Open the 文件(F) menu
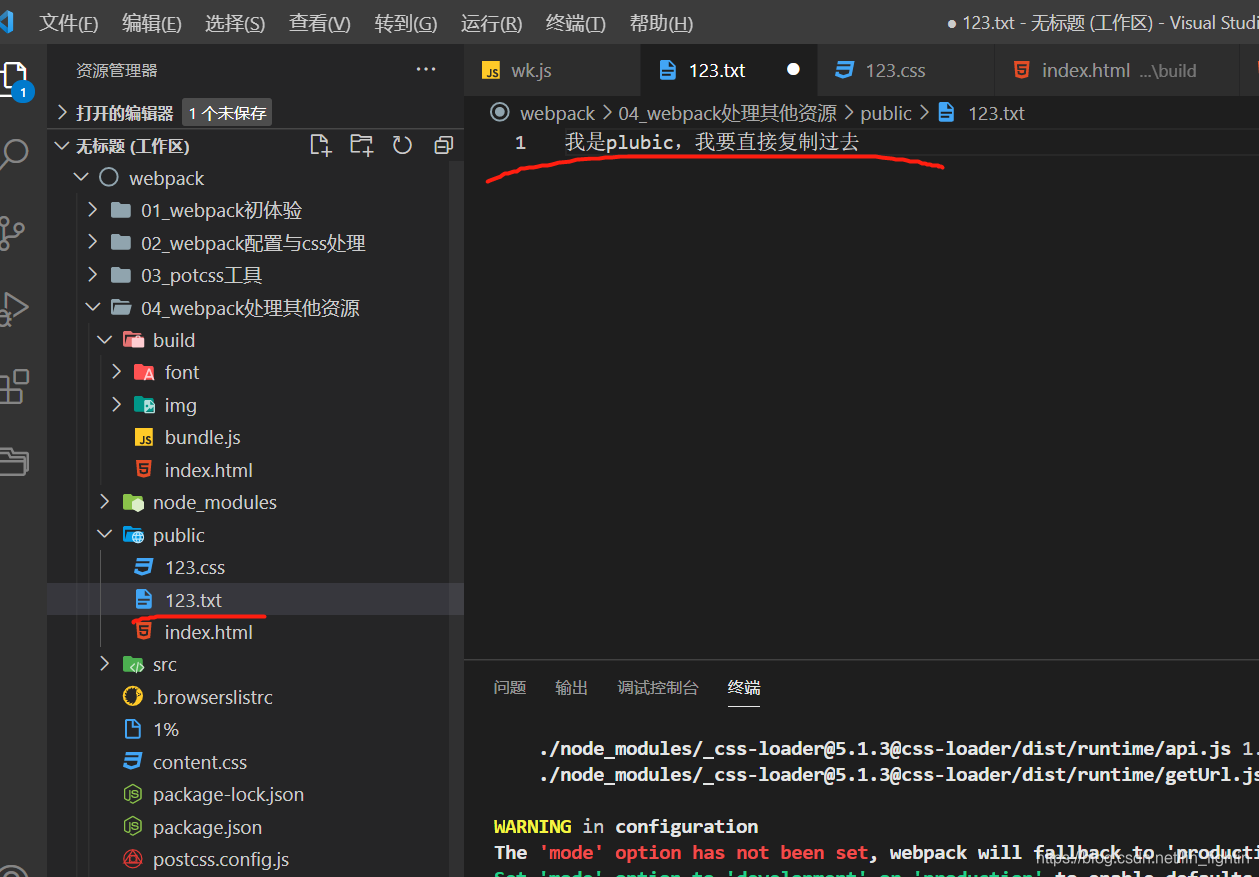Image resolution: width=1259 pixels, height=877 pixels. pos(69,23)
